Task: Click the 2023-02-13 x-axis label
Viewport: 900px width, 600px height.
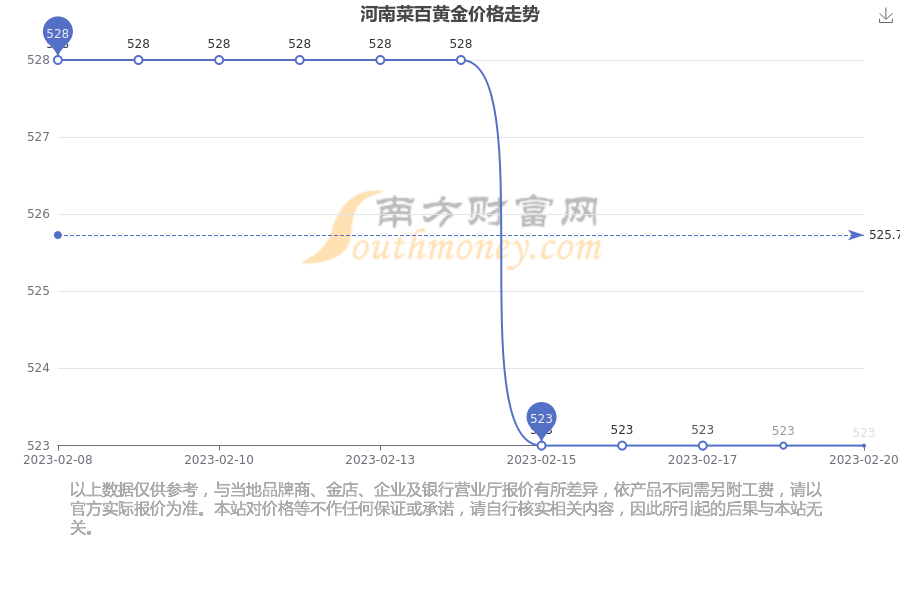Action: pyautogui.click(x=380, y=460)
